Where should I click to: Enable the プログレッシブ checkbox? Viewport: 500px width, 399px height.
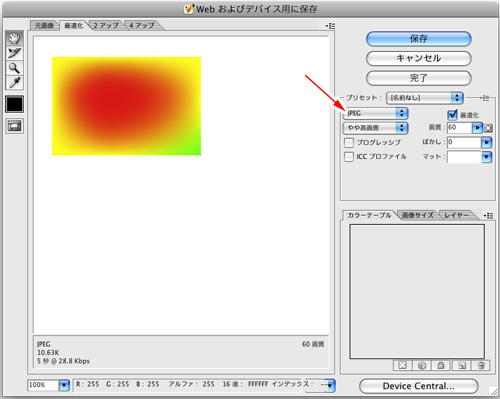click(349, 143)
